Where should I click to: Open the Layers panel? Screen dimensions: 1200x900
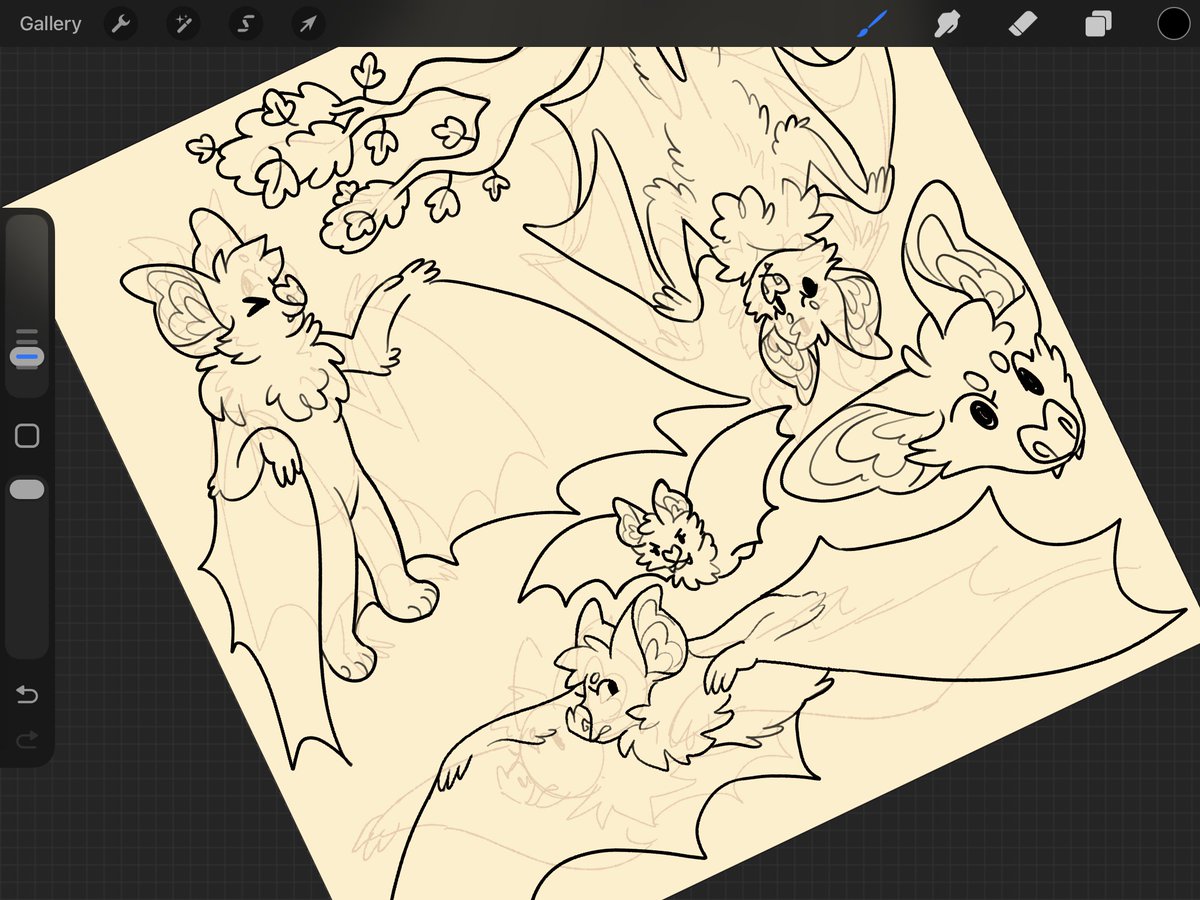coord(1098,24)
